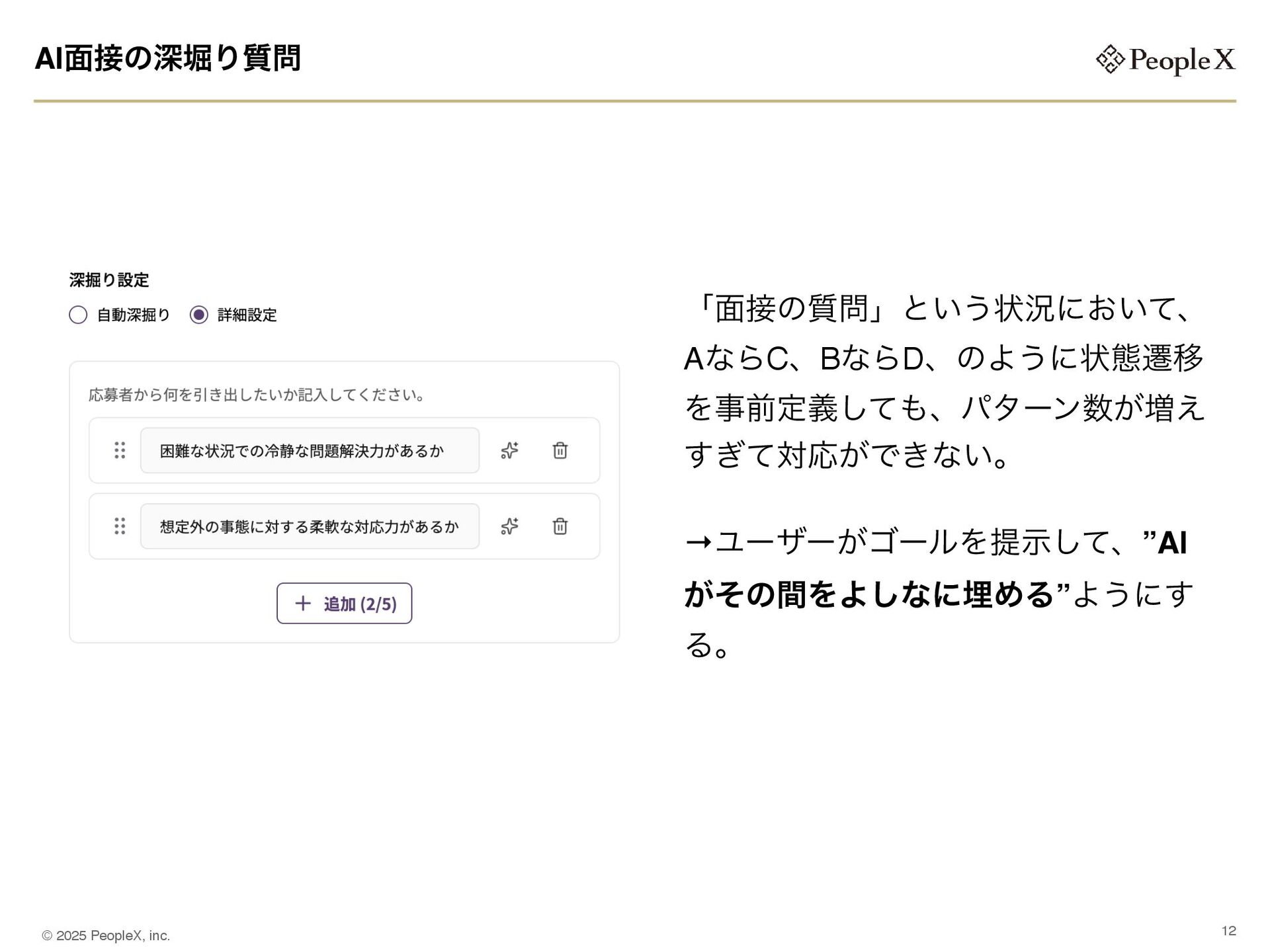Click the AI sparkle icon for 想定外の事態 row
The height and width of the screenshot is (952, 1270).
[509, 526]
